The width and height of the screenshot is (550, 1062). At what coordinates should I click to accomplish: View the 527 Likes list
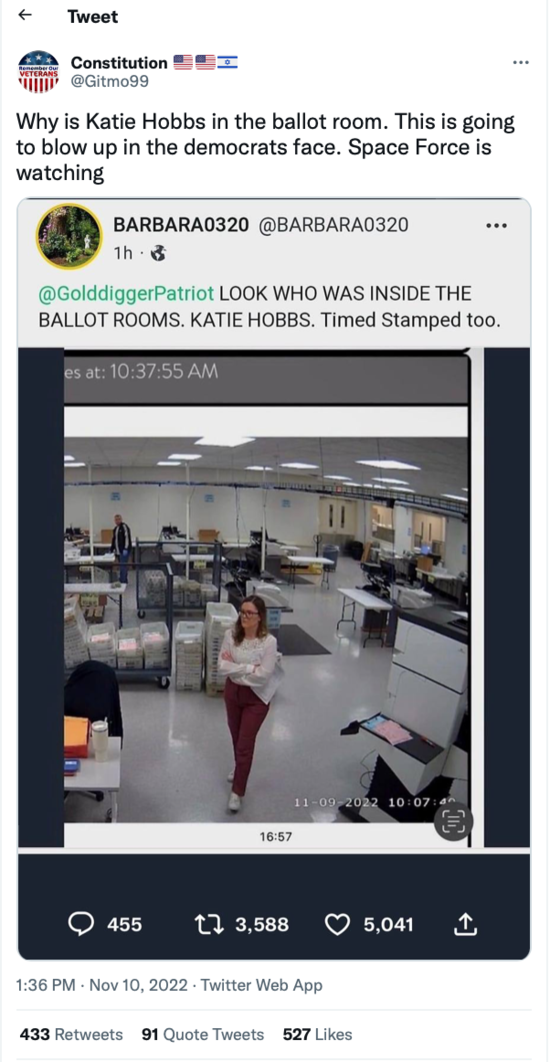click(x=318, y=1034)
